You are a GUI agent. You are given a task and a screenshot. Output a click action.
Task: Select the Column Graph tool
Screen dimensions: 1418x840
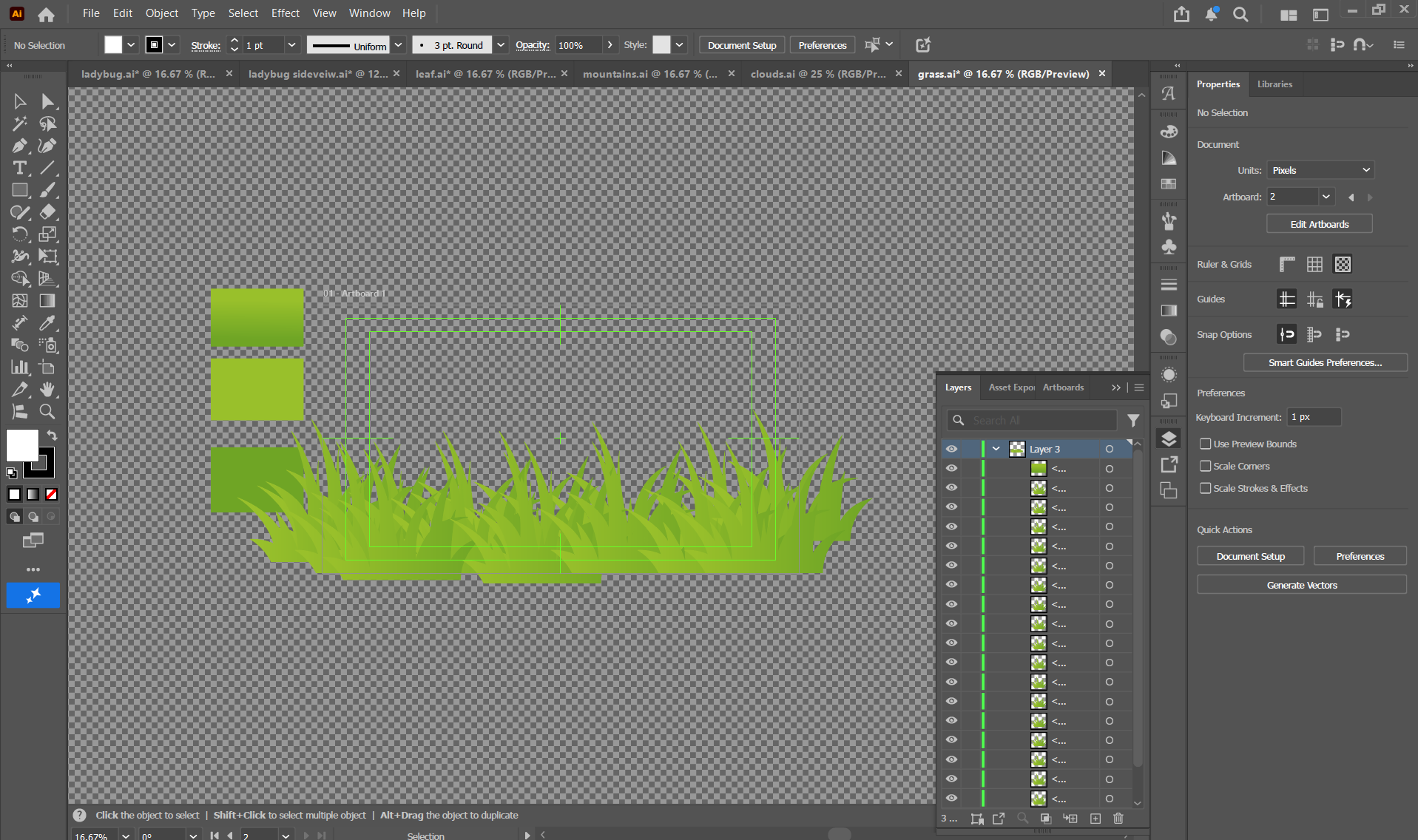point(20,367)
